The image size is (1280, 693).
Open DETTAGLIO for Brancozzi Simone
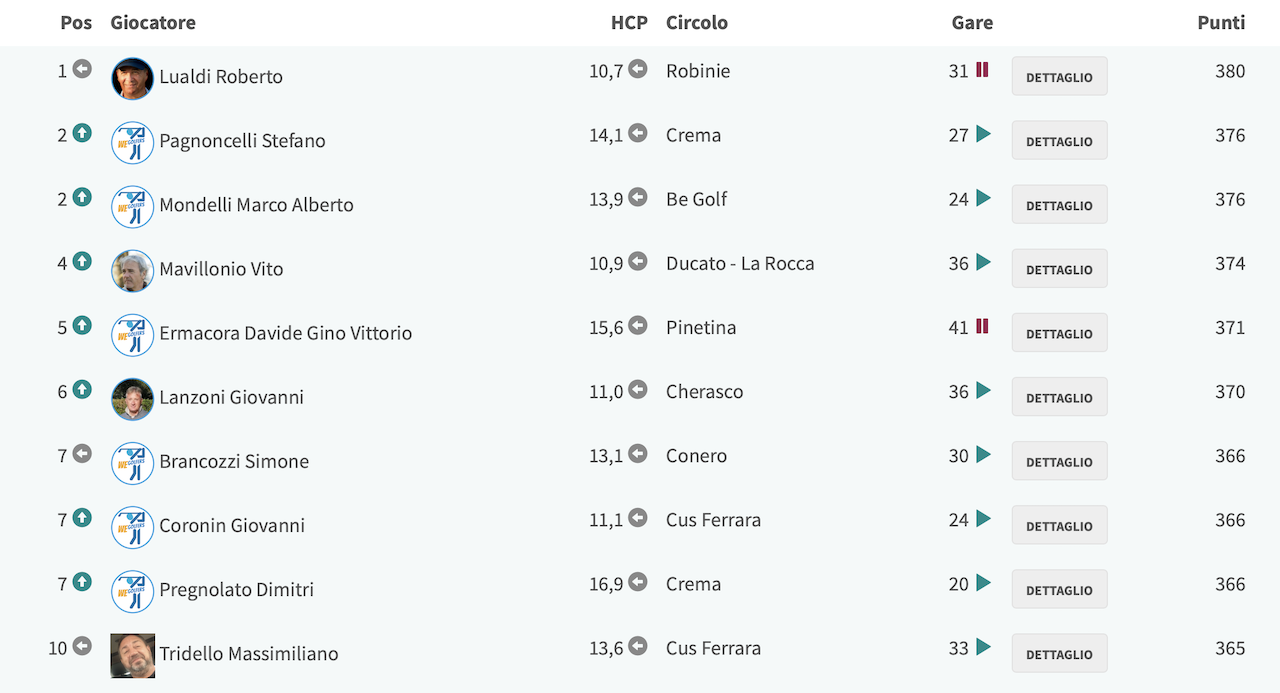tap(1059, 461)
